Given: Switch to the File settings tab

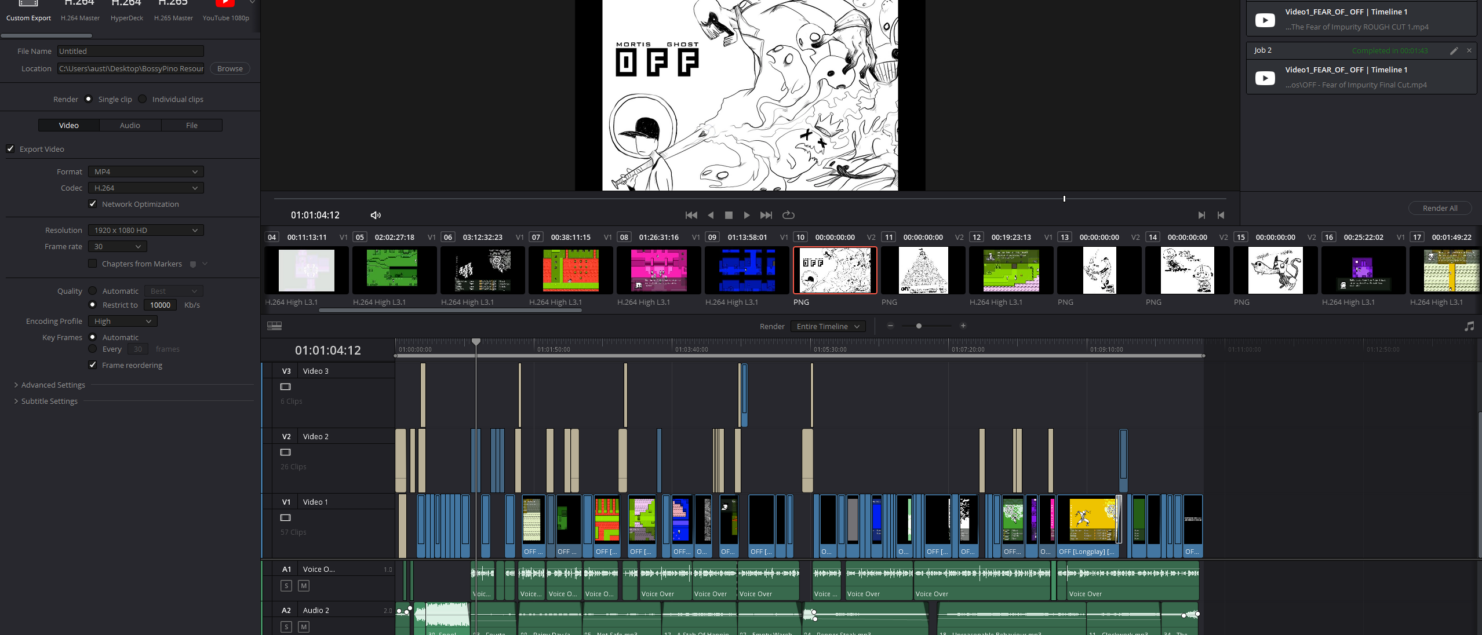Looking at the screenshot, I should point(192,125).
